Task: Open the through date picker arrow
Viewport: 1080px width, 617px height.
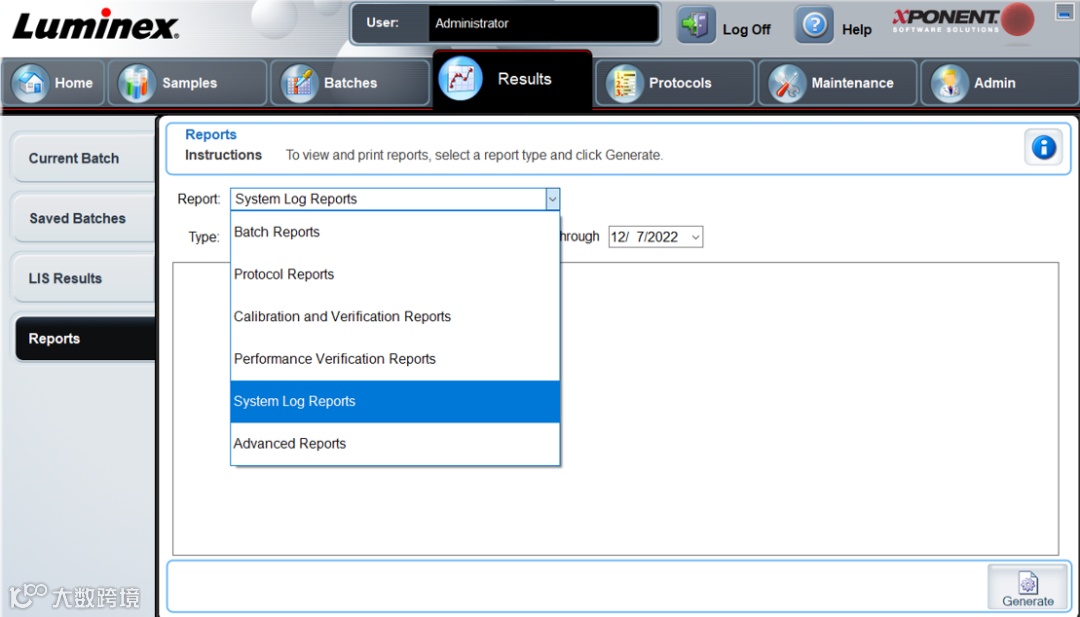Action: [x=696, y=237]
